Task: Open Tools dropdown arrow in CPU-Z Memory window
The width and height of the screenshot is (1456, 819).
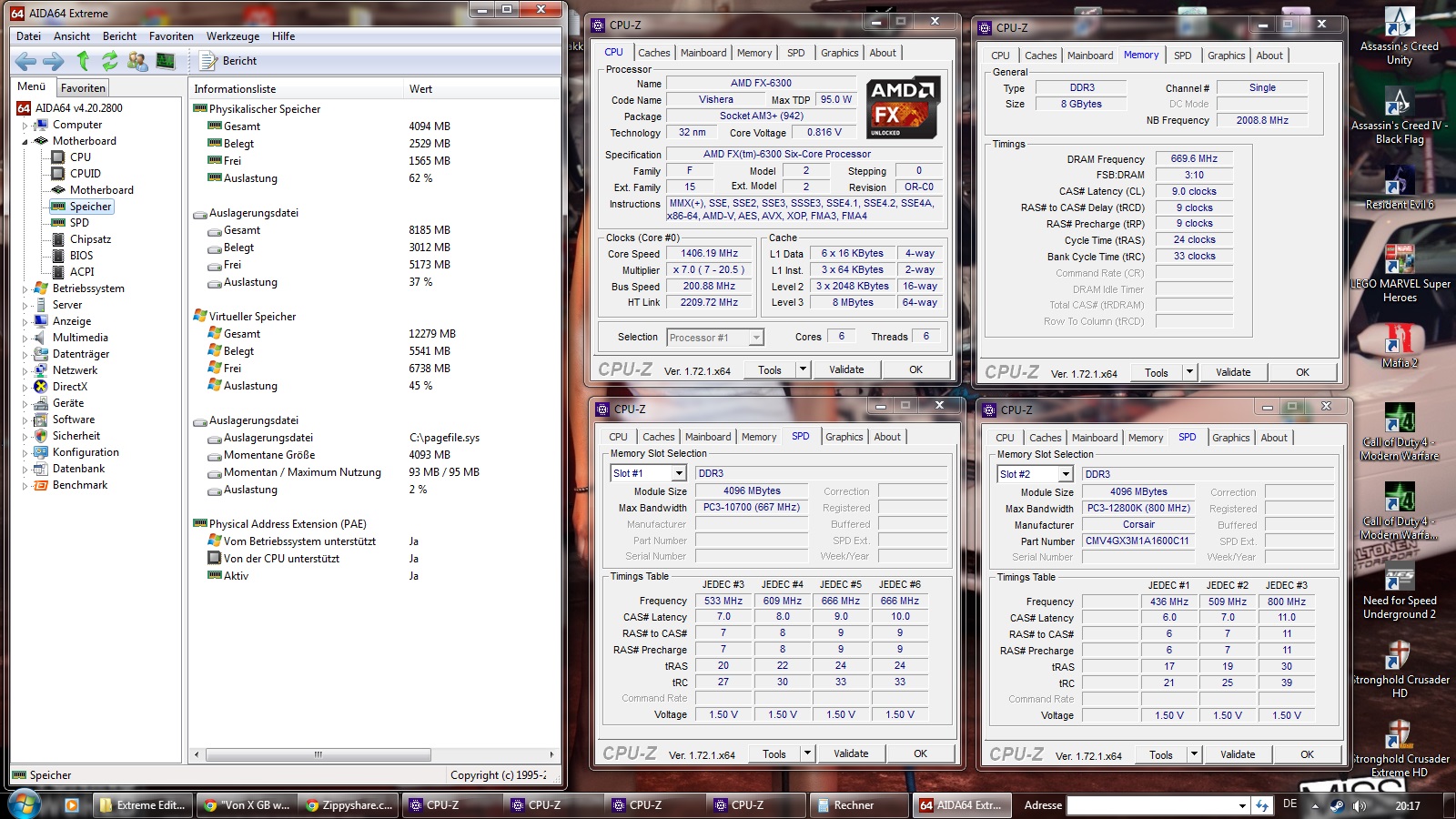Action: pos(1189,372)
